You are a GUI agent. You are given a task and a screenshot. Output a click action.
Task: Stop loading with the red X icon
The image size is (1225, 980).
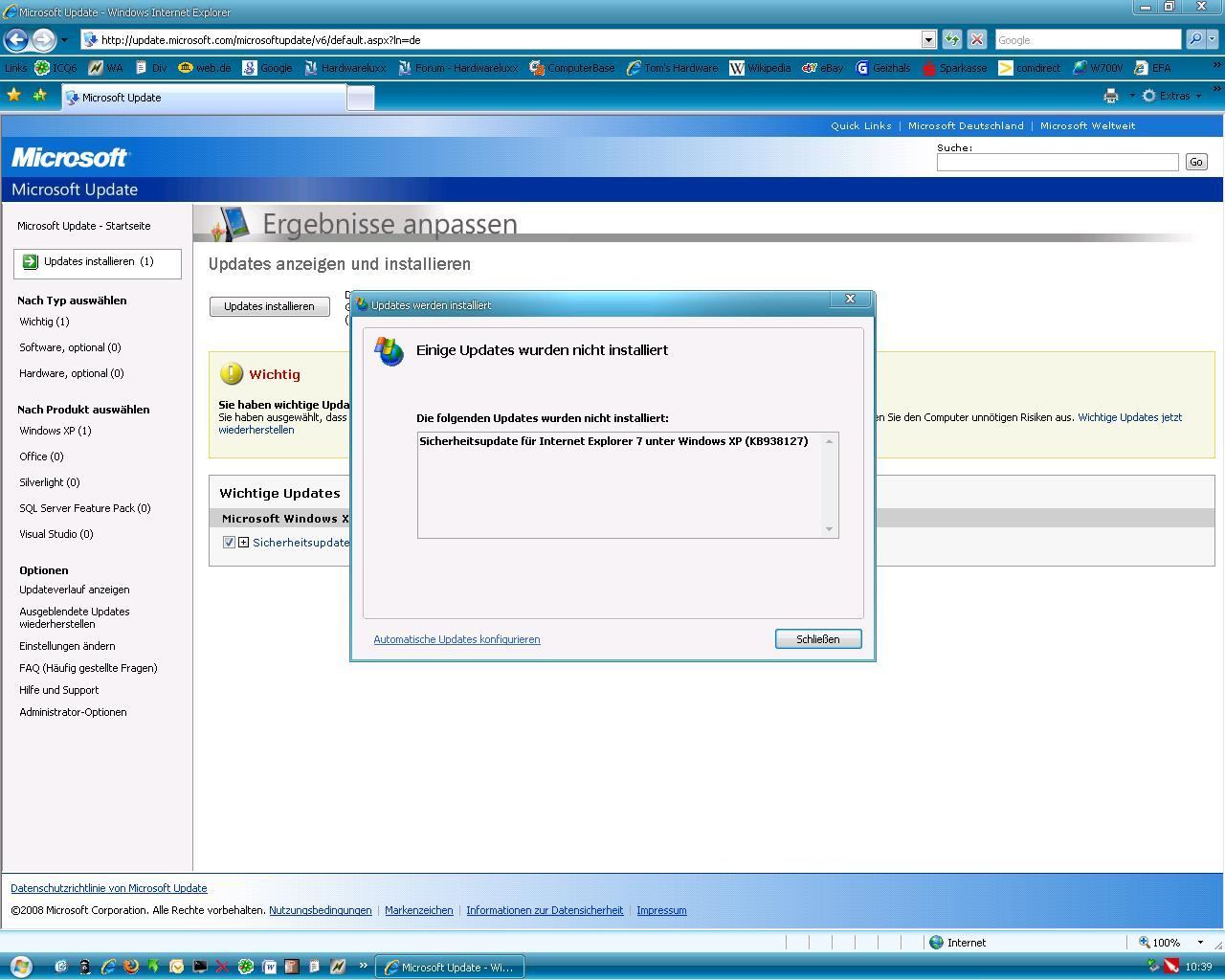click(x=977, y=39)
